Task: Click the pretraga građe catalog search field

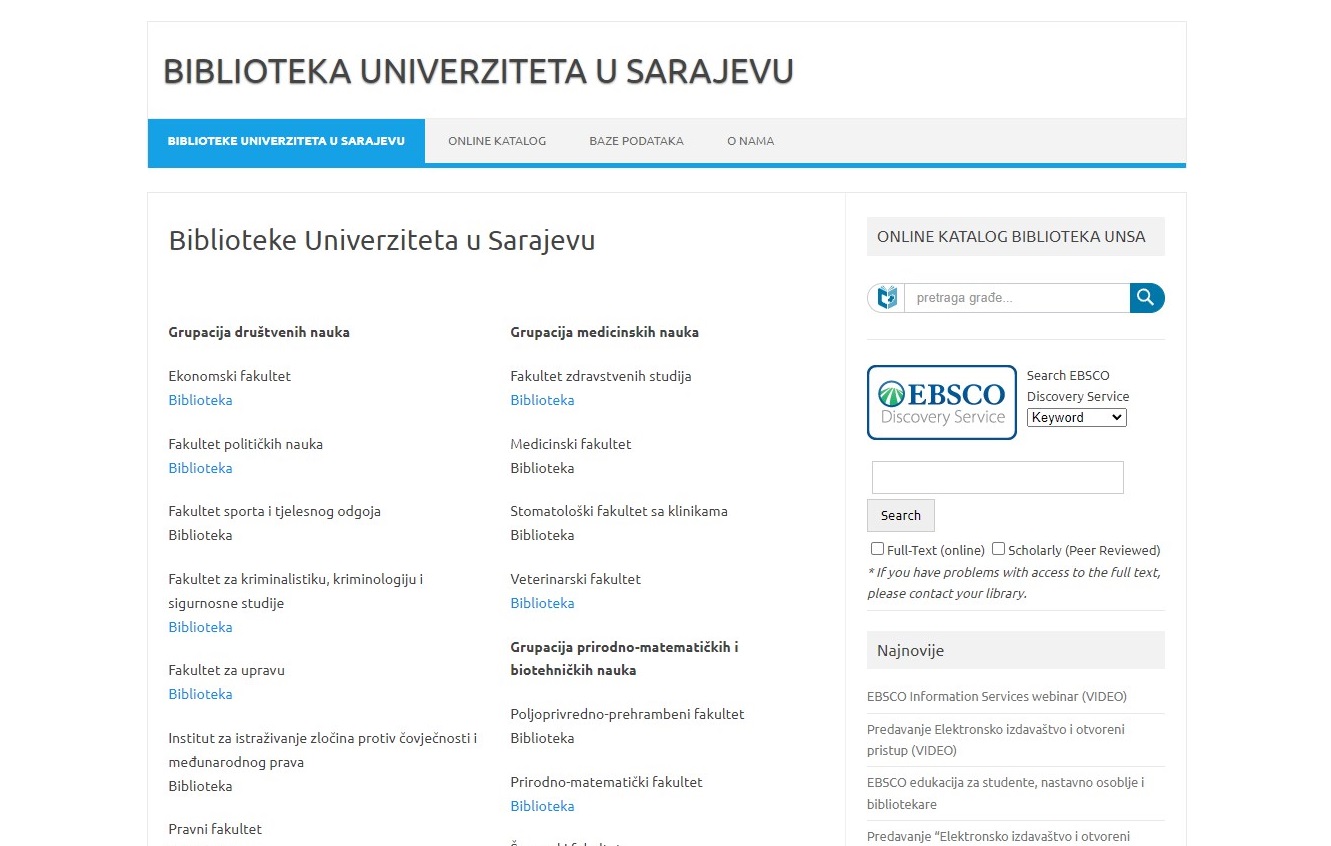Action: [1016, 298]
